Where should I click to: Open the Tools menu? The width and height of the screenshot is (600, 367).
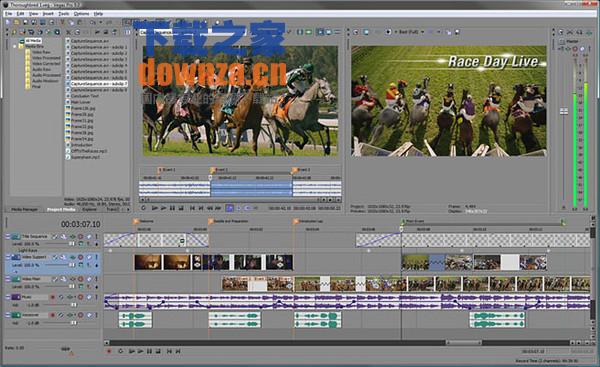pyautogui.click(x=64, y=14)
